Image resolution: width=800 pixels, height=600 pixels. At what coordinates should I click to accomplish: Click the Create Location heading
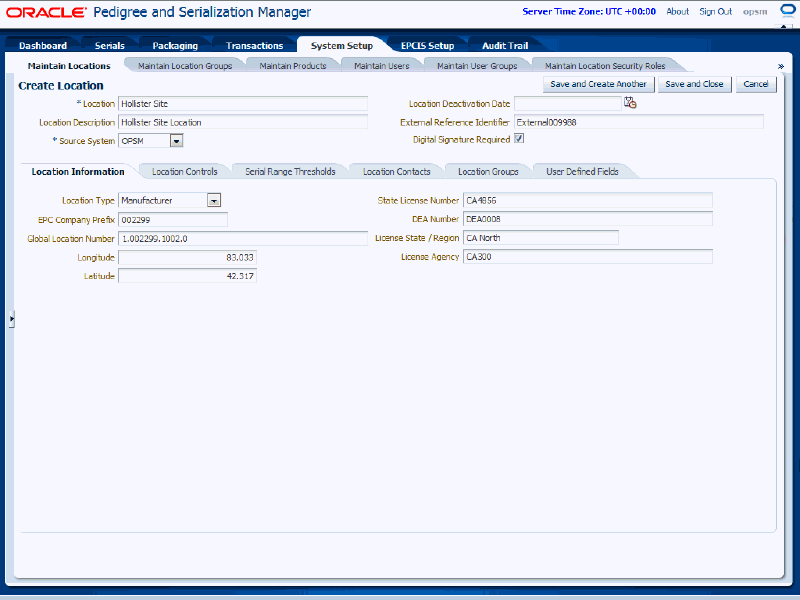point(61,86)
